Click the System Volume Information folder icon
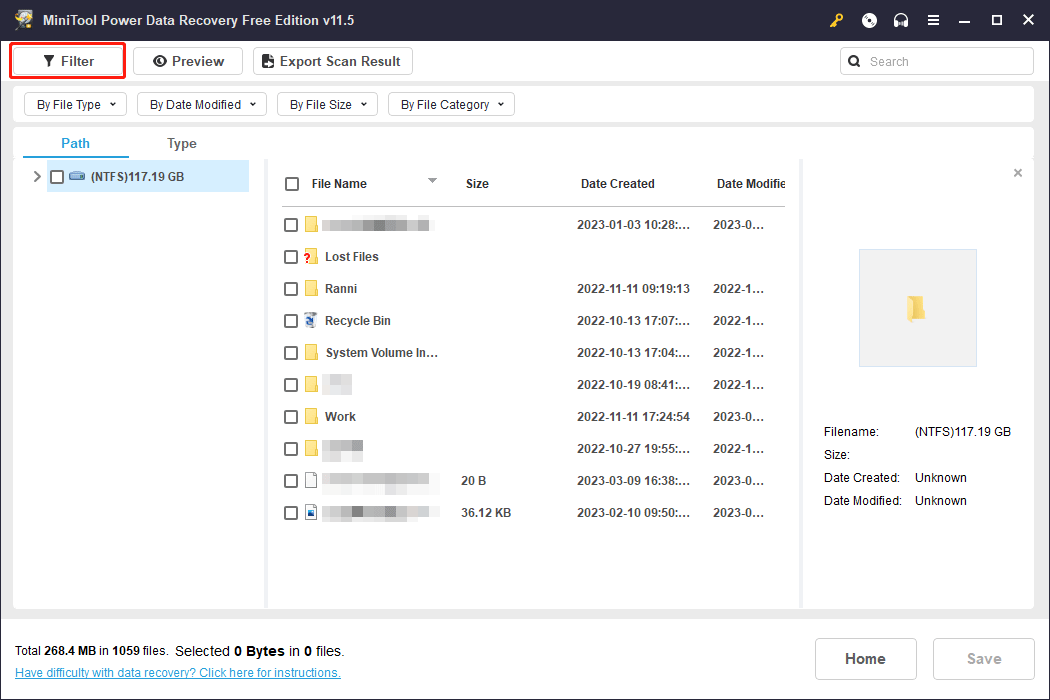 pyautogui.click(x=311, y=352)
